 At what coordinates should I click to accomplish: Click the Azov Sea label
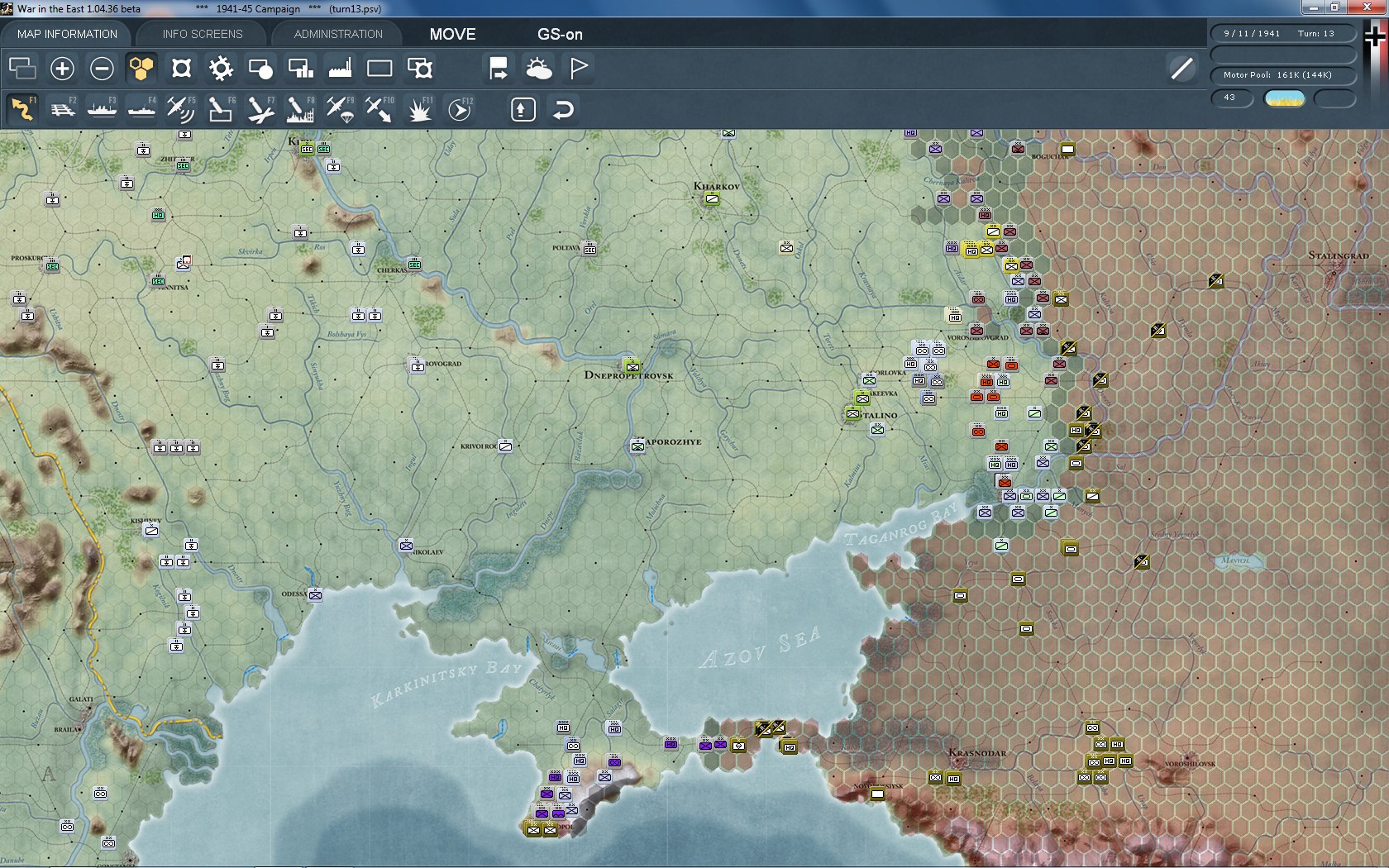(x=761, y=646)
